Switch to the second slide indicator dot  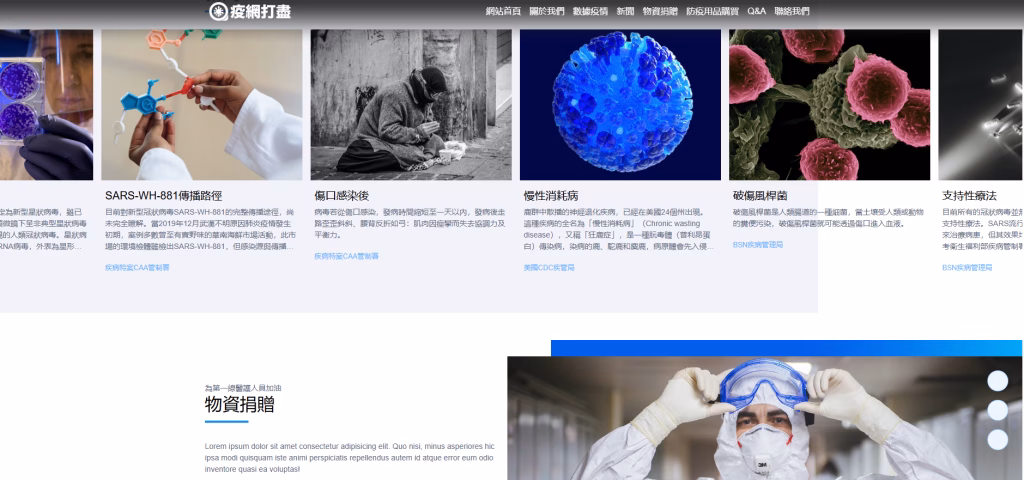tap(997, 410)
